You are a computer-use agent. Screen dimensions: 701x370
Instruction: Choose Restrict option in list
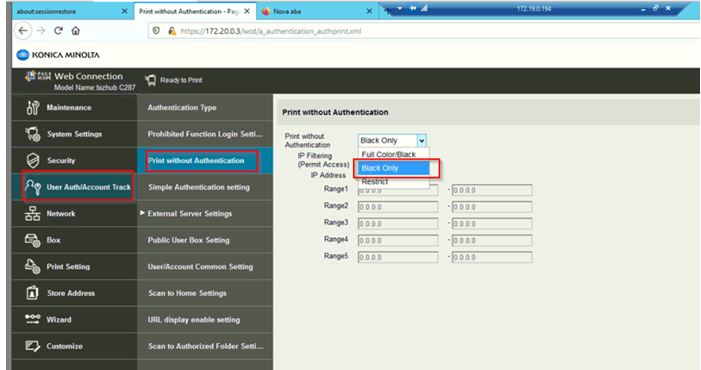393,181
